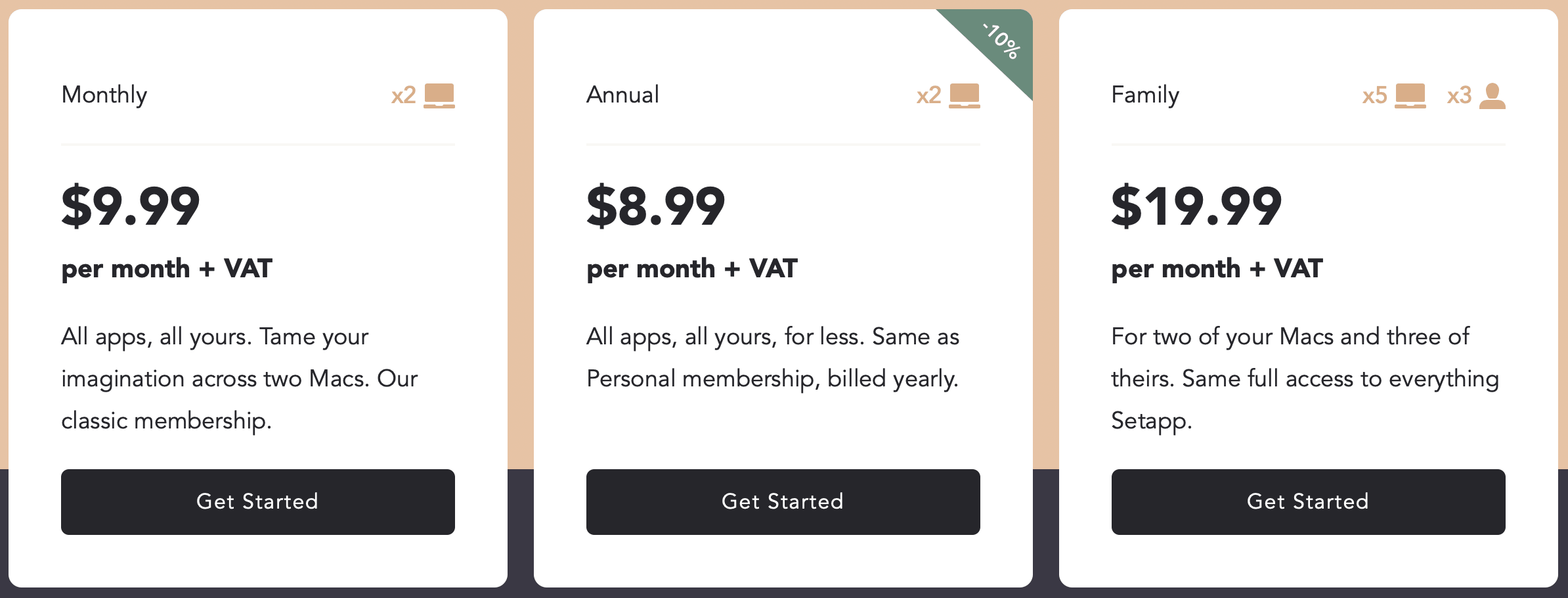
Task: Click the Monthly plan title
Action: (x=104, y=95)
